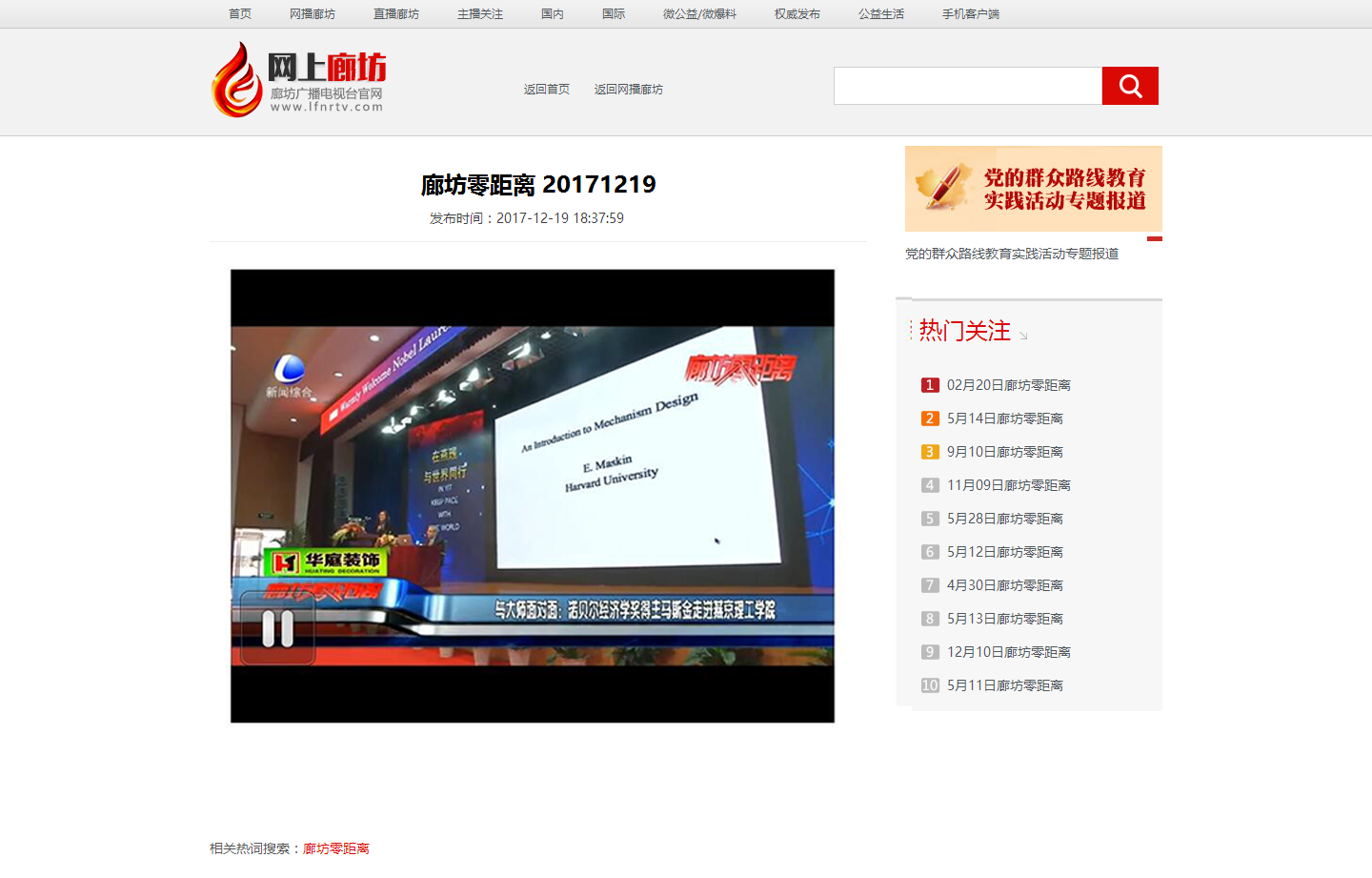Image resolution: width=1372 pixels, height=878 pixels.
Task: Click the small arrow beside 热门关注 heading
Action: pyautogui.click(x=1024, y=336)
